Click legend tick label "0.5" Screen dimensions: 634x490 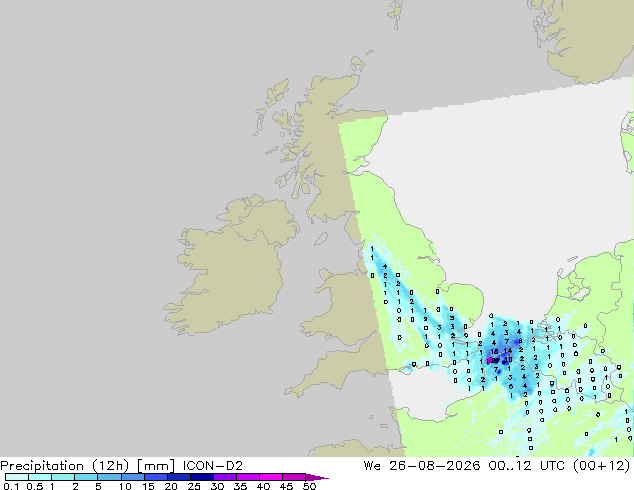[x=34, y=486]
